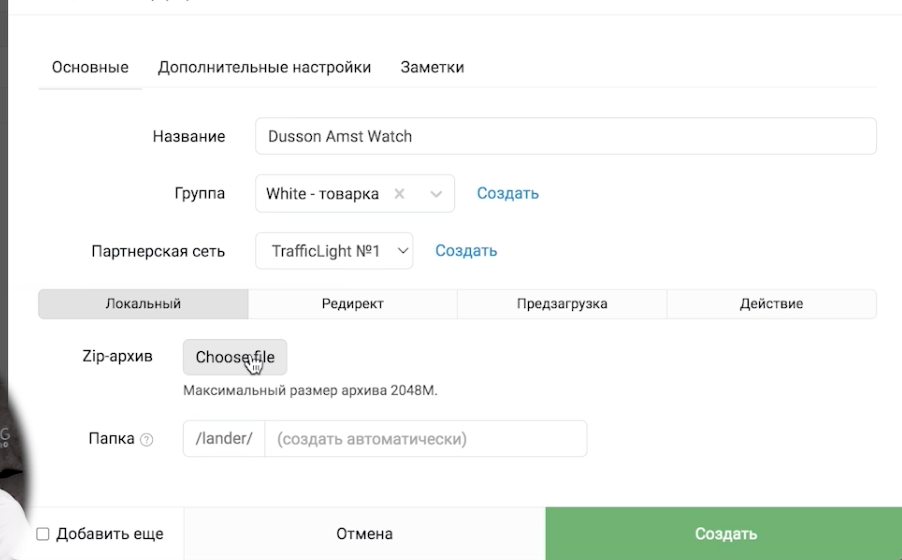This screenshot has width=902, height=560.
Task: Click Choose file for Zip-архив
Action: click(x=235, y=357)
